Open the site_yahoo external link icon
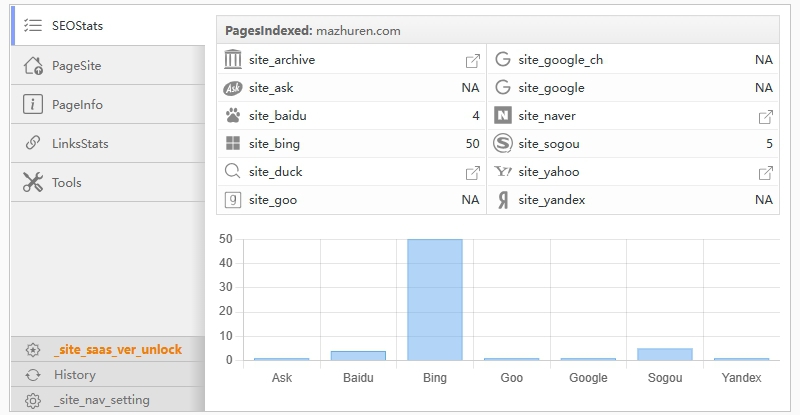 pos(765,173)
